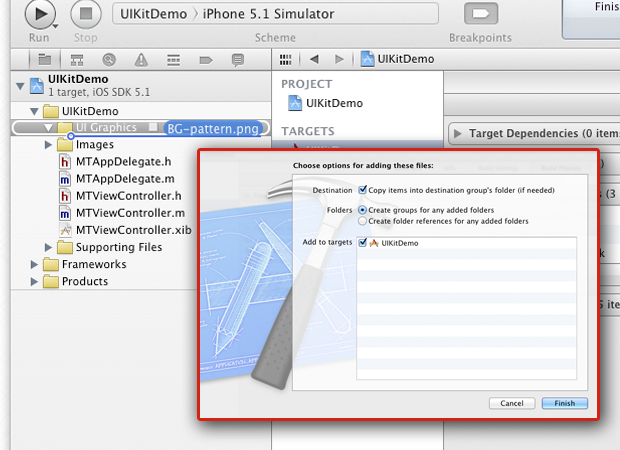This screenshot has height=450, width=620.
Task: Click the Finish button
Action: click(565, 403)
